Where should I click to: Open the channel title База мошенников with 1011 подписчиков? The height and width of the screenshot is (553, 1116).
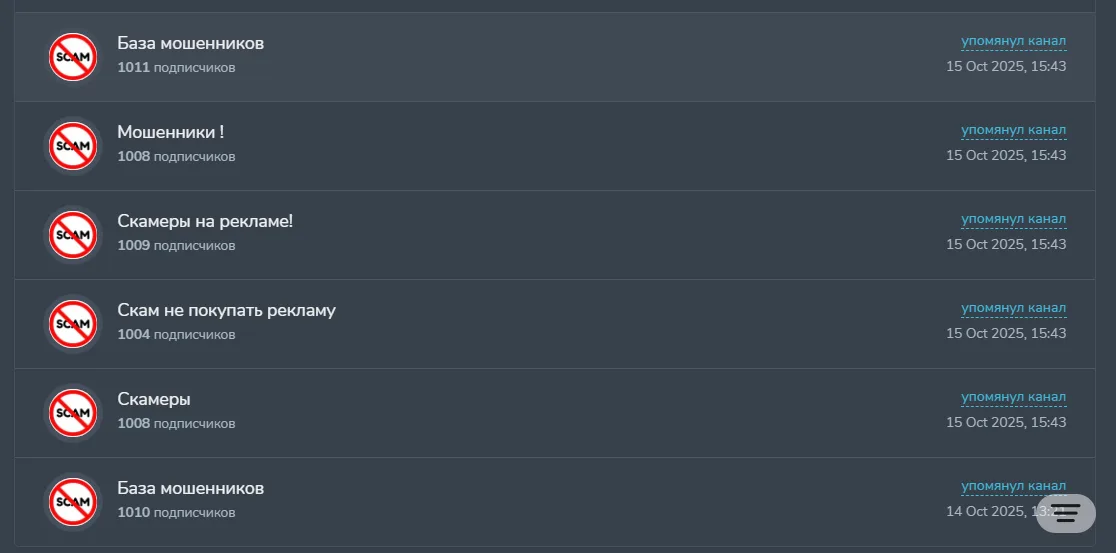(x=191, y=43)
